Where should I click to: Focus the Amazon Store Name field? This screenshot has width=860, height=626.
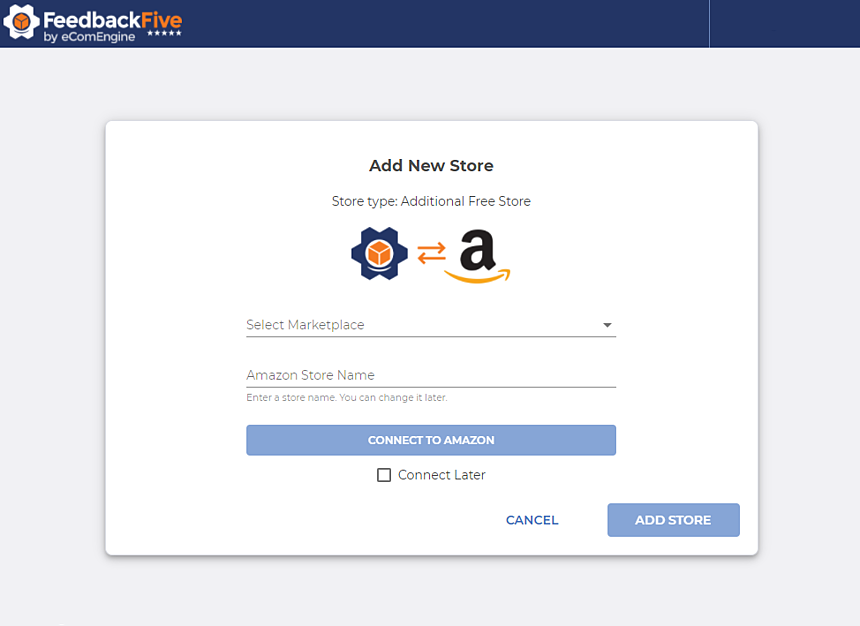click(430, 375)
